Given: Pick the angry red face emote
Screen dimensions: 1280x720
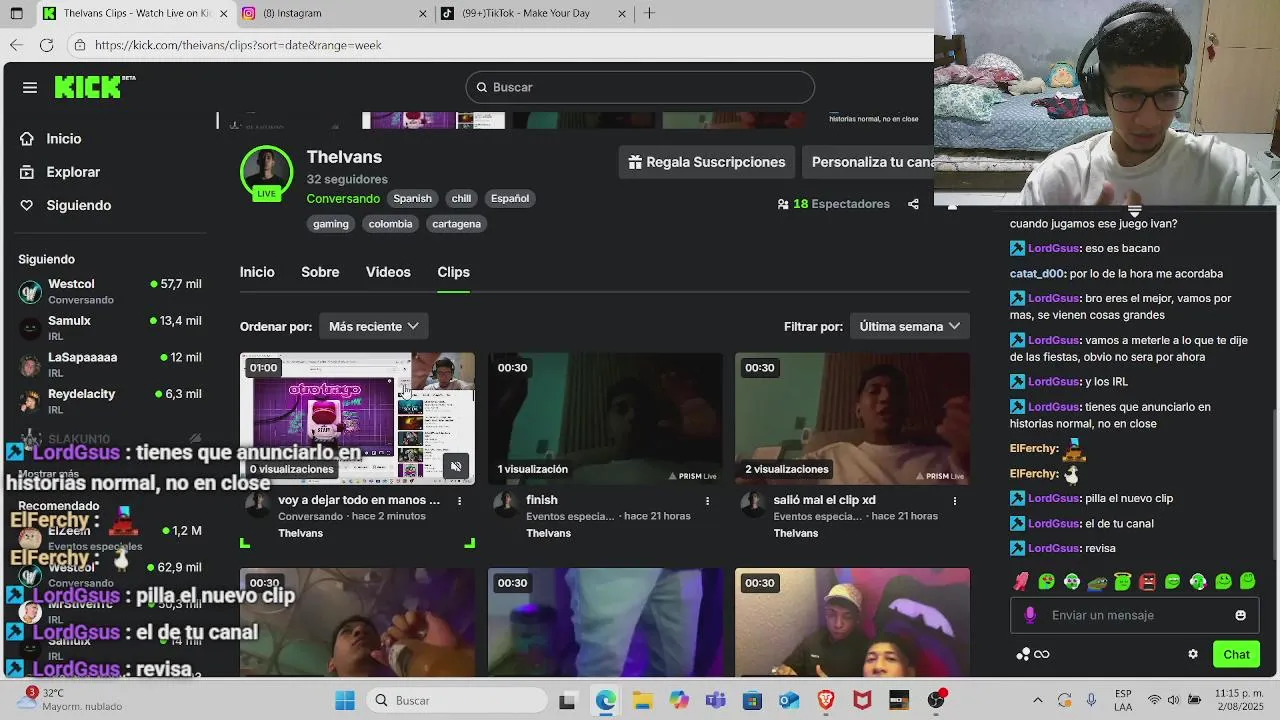Looking at the screenshot, I should (1147, 581).
